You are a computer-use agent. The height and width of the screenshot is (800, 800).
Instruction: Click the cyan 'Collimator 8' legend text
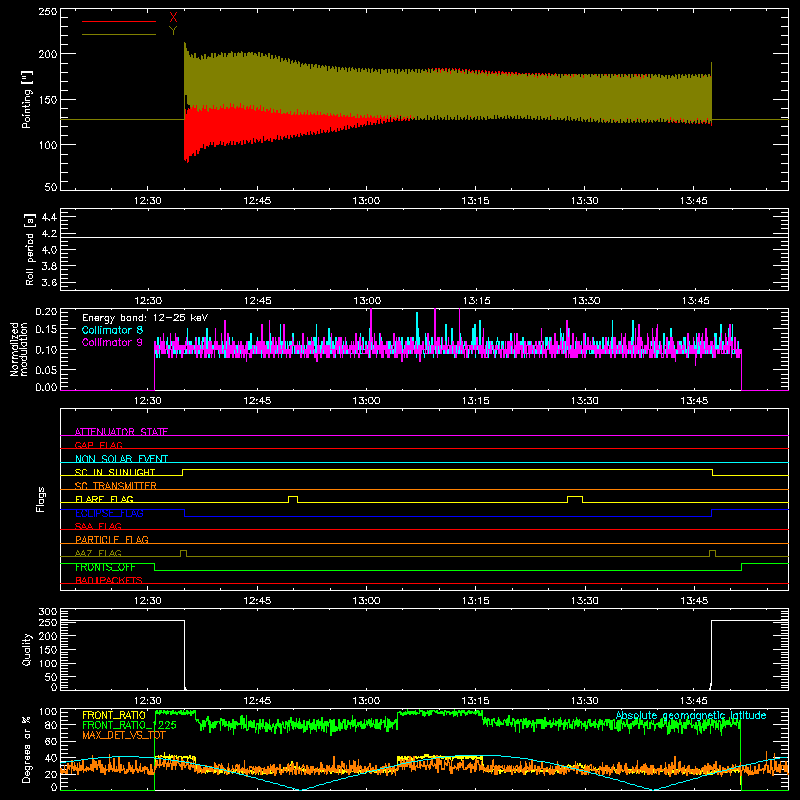click(x=112, y=330)
